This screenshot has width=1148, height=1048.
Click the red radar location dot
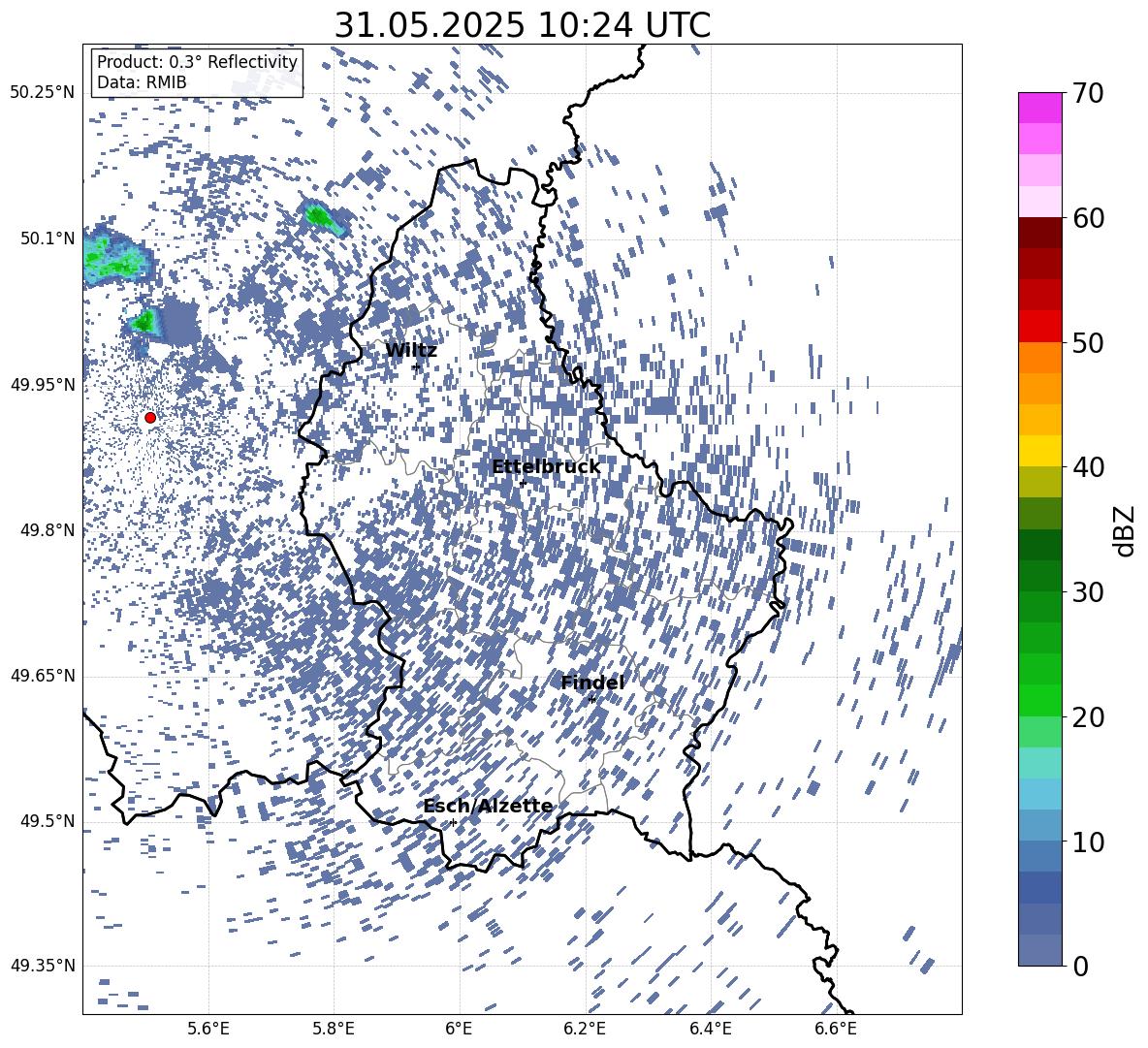[150, 418]
